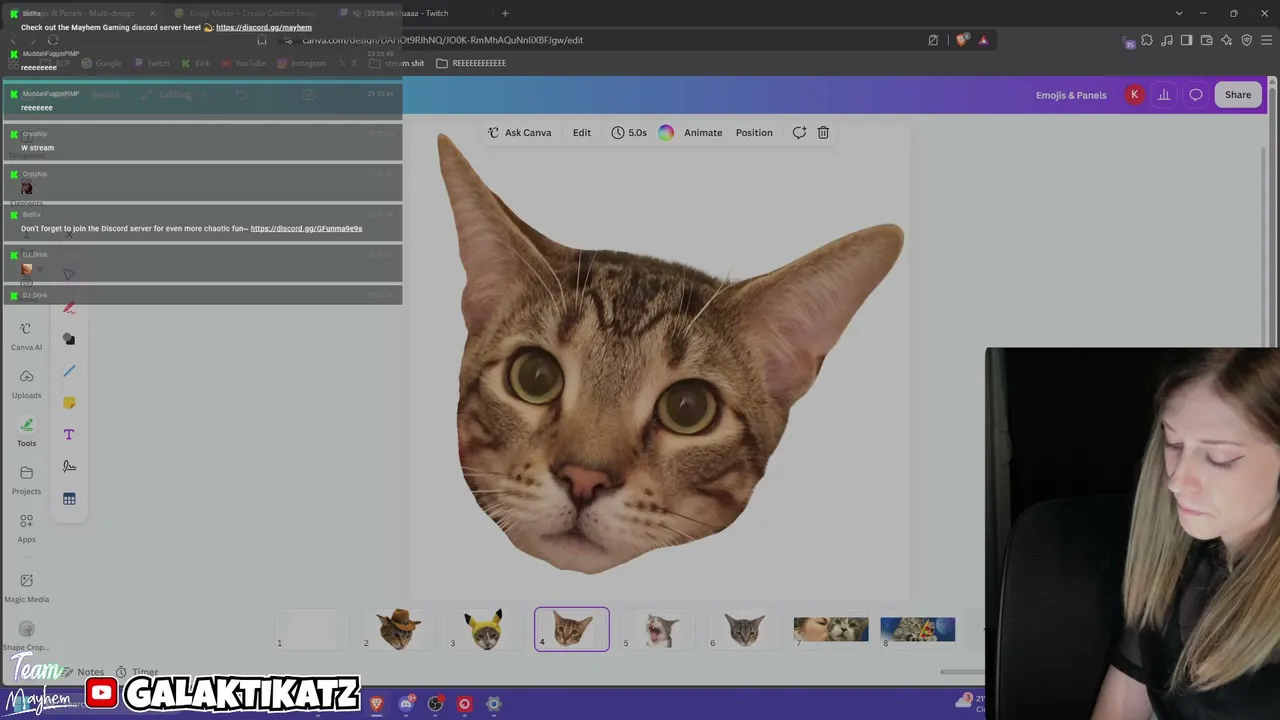Toggle the browser sidebar panel
1280x720 pixels.
1186,40
